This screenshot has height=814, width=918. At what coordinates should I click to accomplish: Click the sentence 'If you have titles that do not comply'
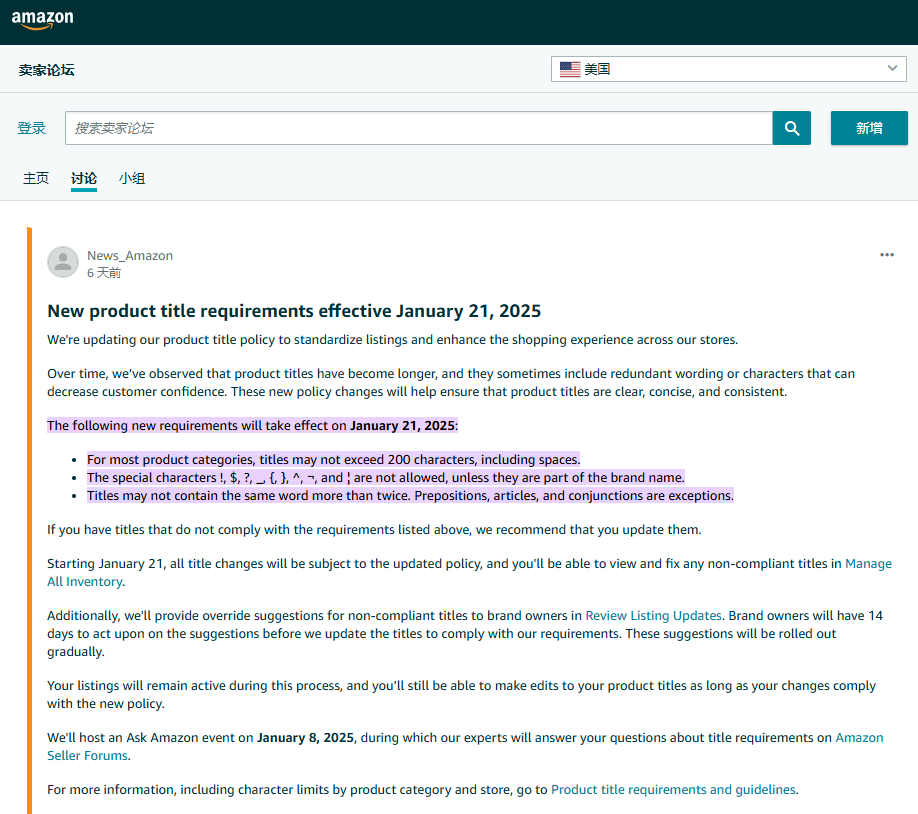point(374,529)
